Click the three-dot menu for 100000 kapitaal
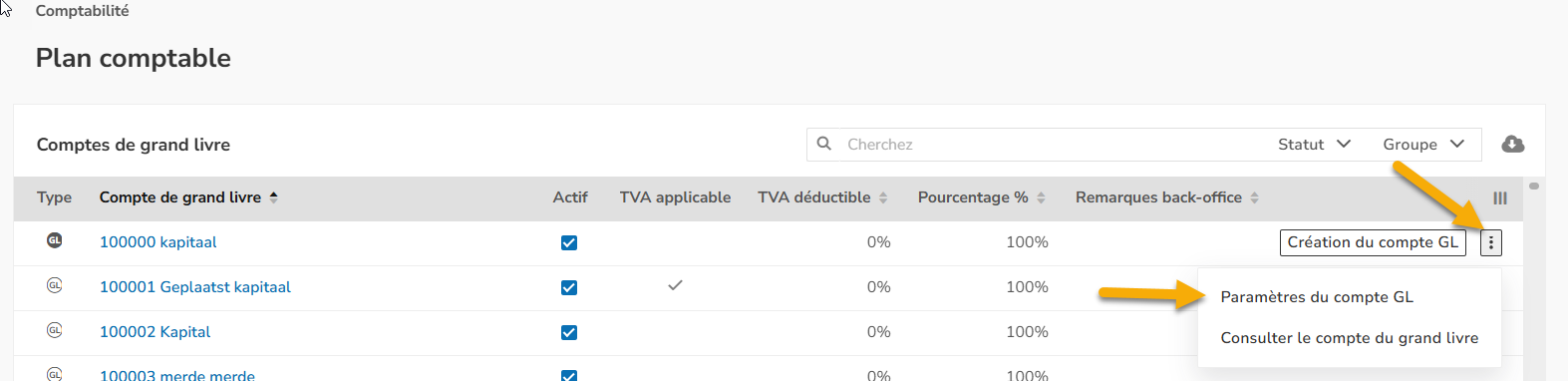 pyautogui.click(x=1490, y=242)
